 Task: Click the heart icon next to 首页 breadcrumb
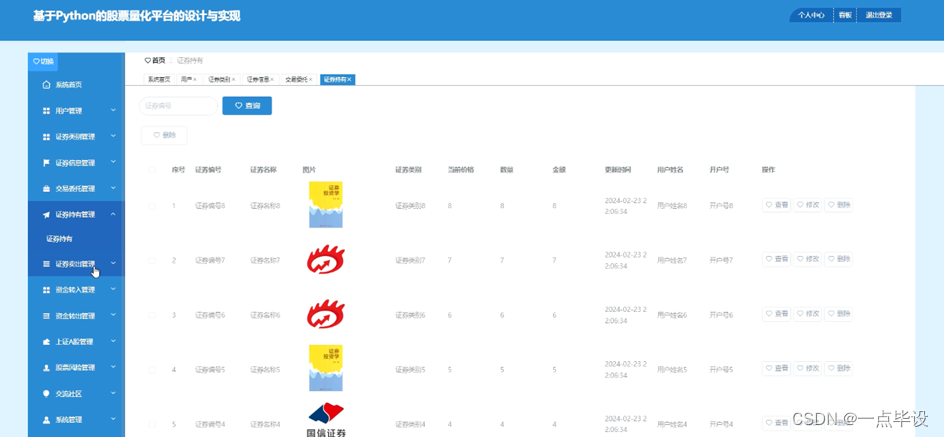coord(148,60)
